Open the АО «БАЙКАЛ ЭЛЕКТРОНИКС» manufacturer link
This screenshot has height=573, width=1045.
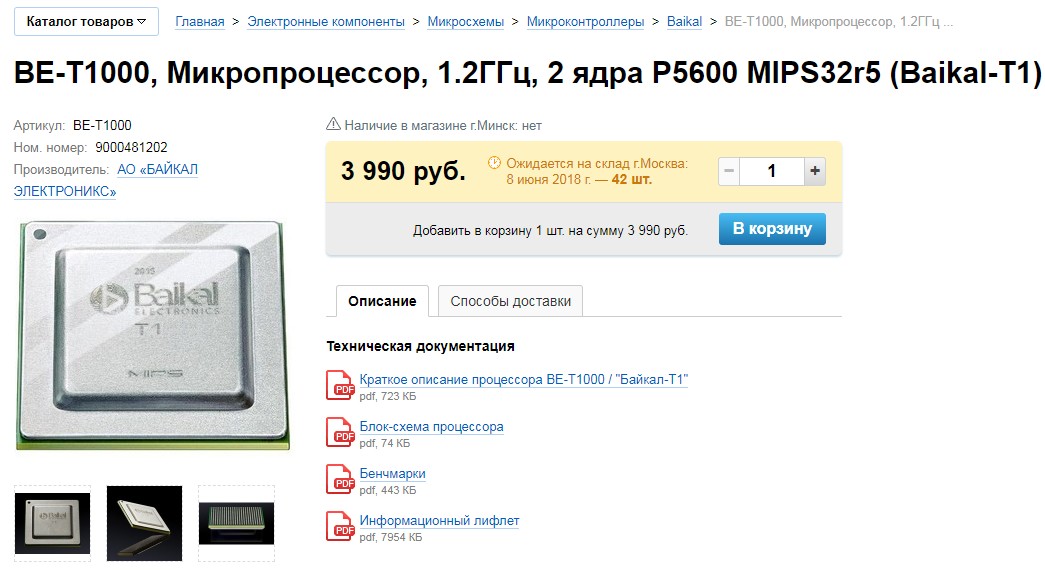click(106, 180)
